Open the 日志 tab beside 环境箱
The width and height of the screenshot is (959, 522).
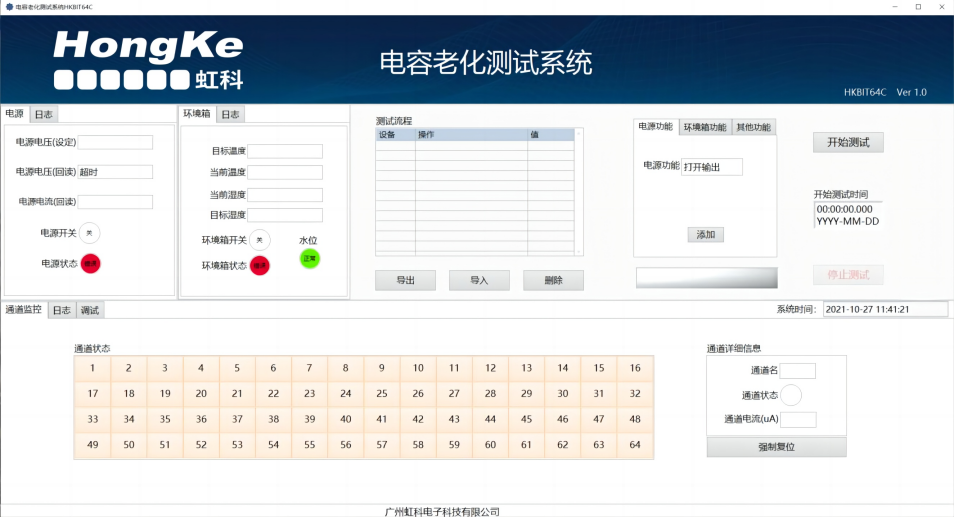(x=231, y=114)
